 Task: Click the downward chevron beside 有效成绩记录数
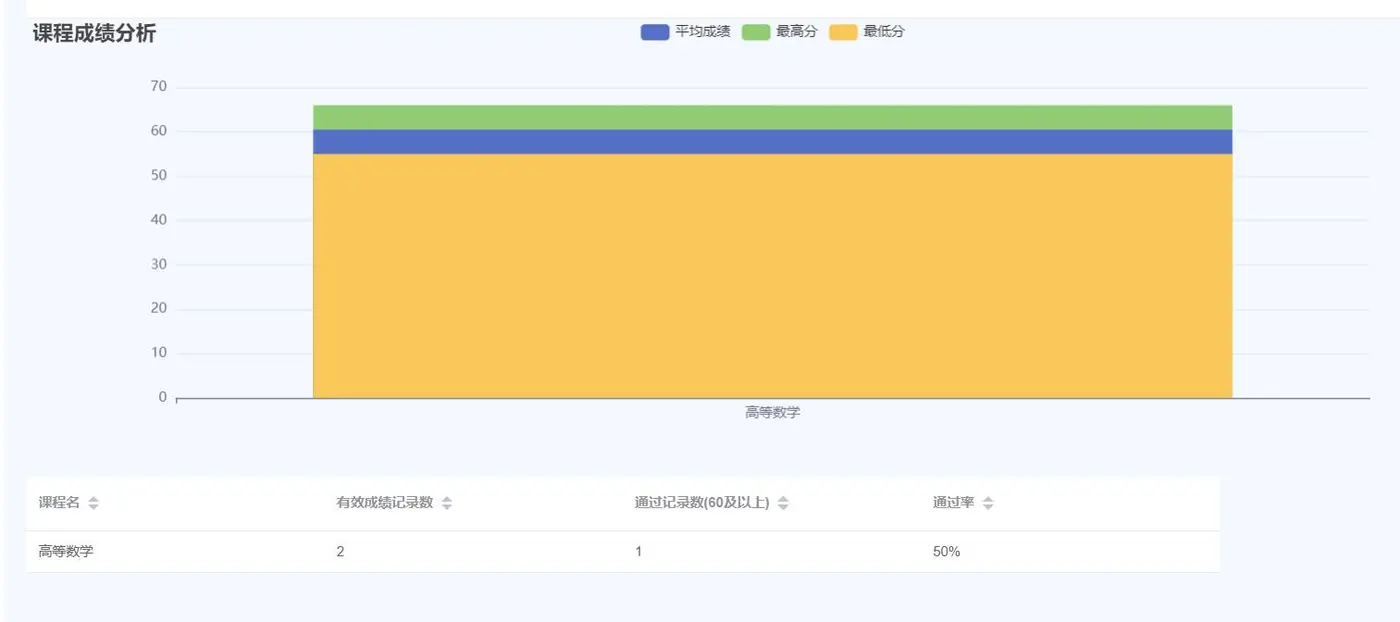click(446, 507)
